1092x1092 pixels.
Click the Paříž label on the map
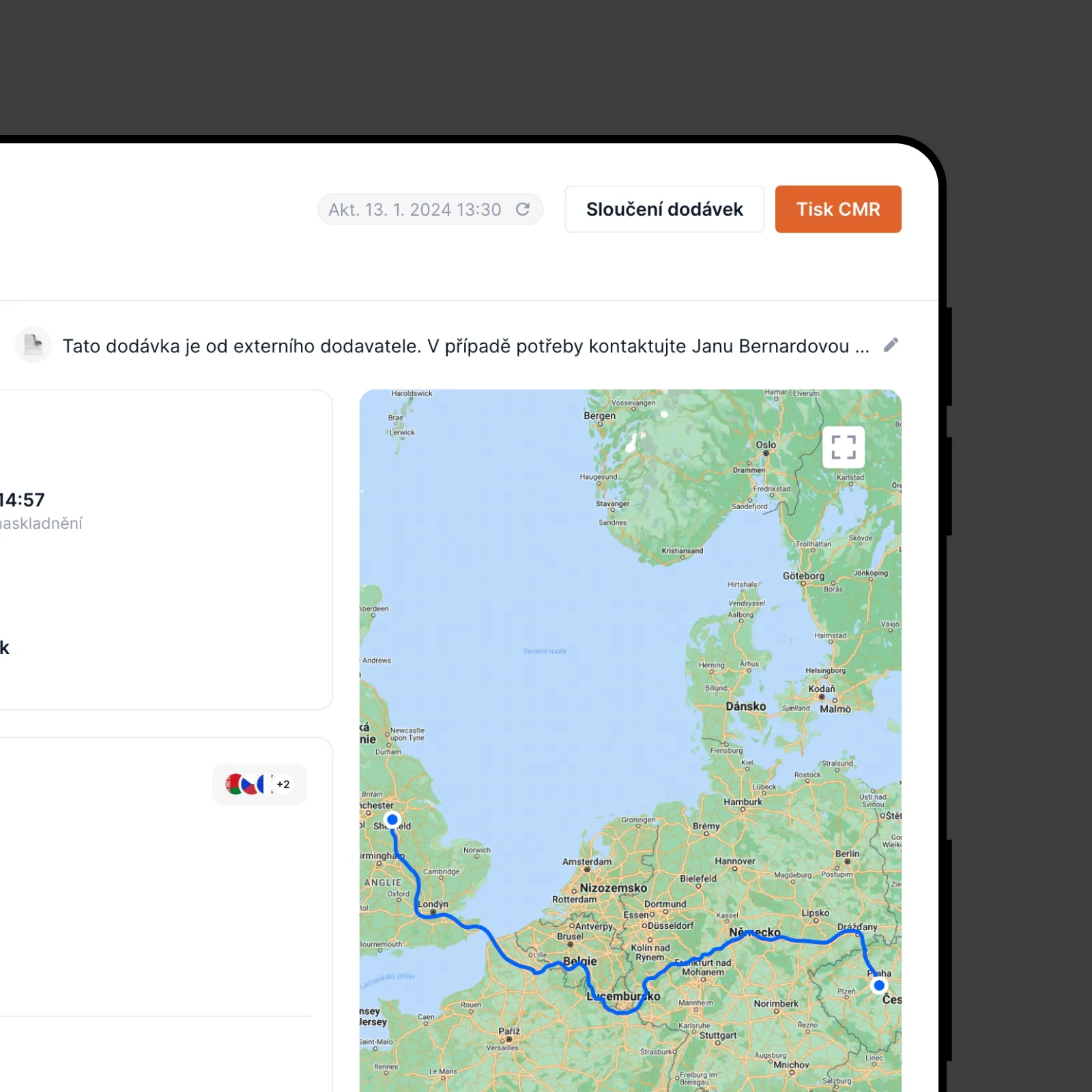click(x=509, y=1031)
